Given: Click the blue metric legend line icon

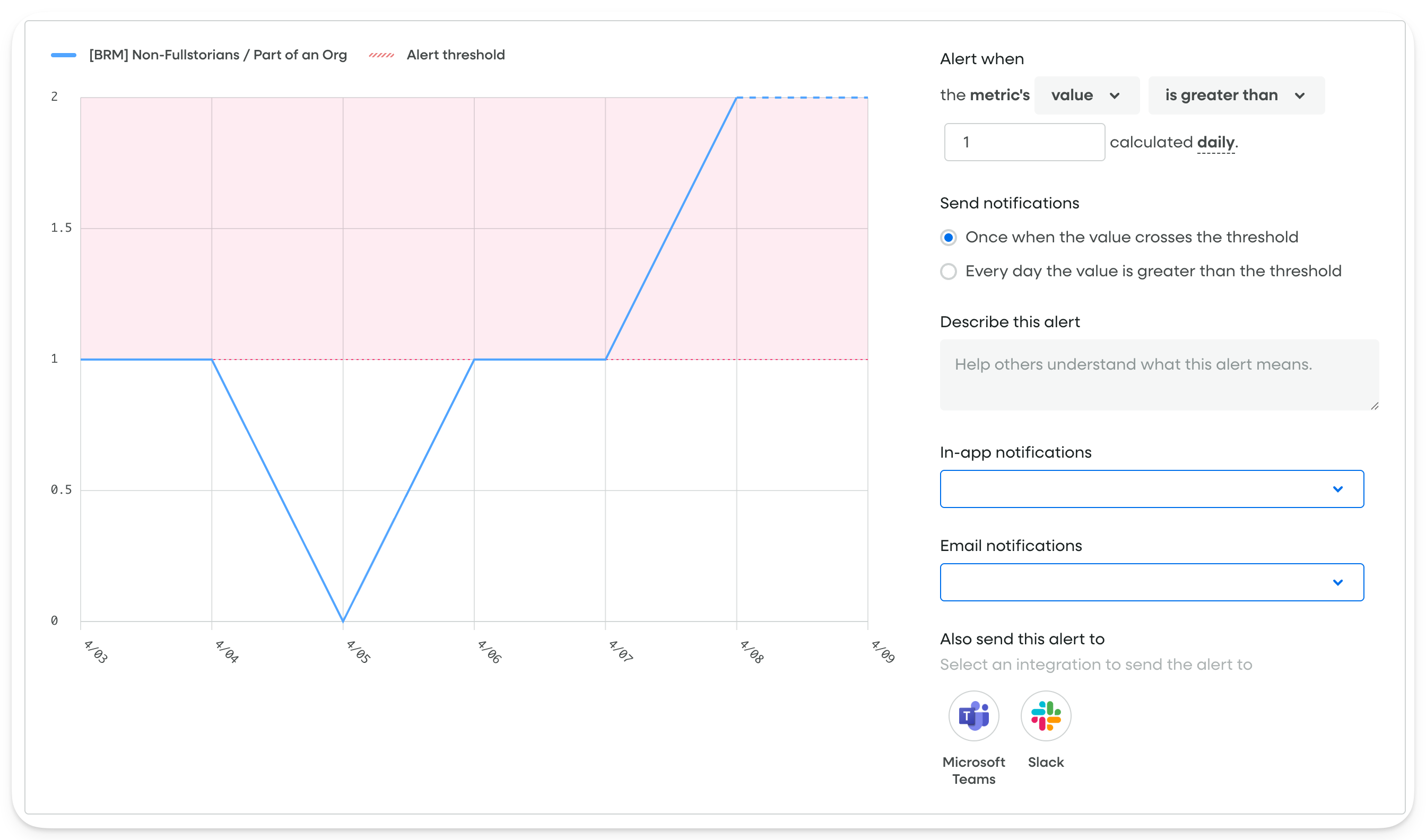Looking at the screenshot, I should 64,55.
